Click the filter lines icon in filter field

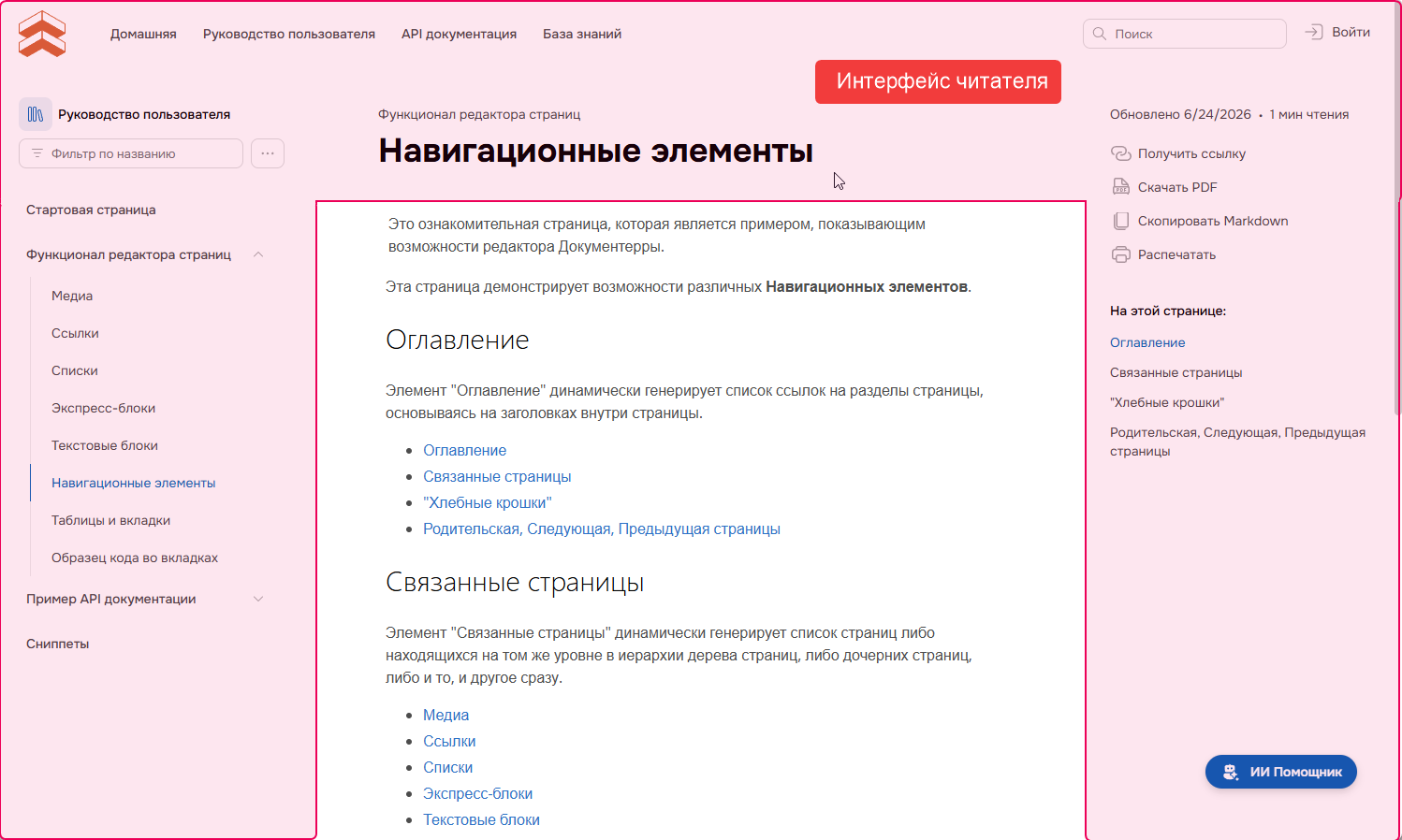(37, 153)
